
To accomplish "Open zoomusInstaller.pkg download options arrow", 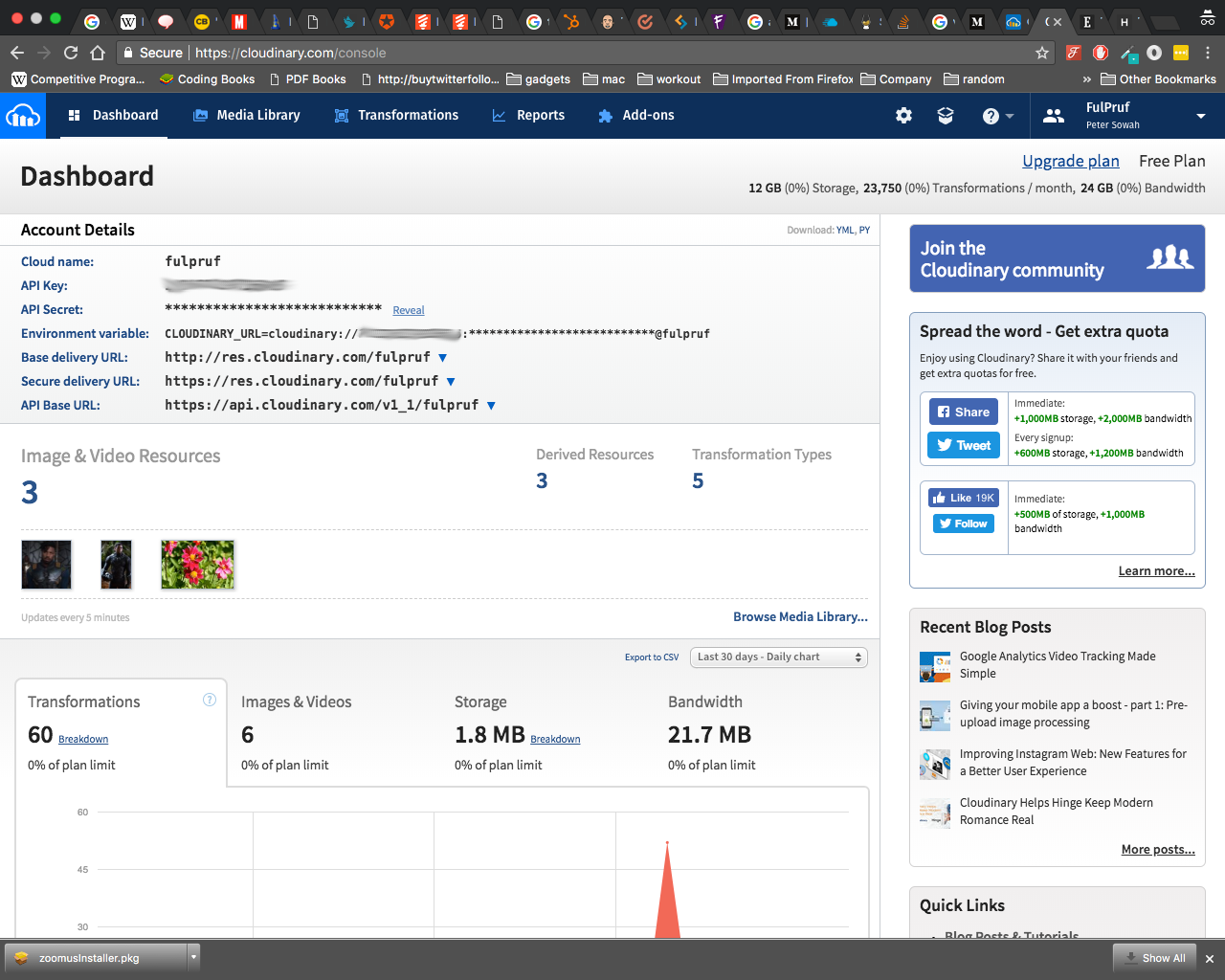I will 193,957.
